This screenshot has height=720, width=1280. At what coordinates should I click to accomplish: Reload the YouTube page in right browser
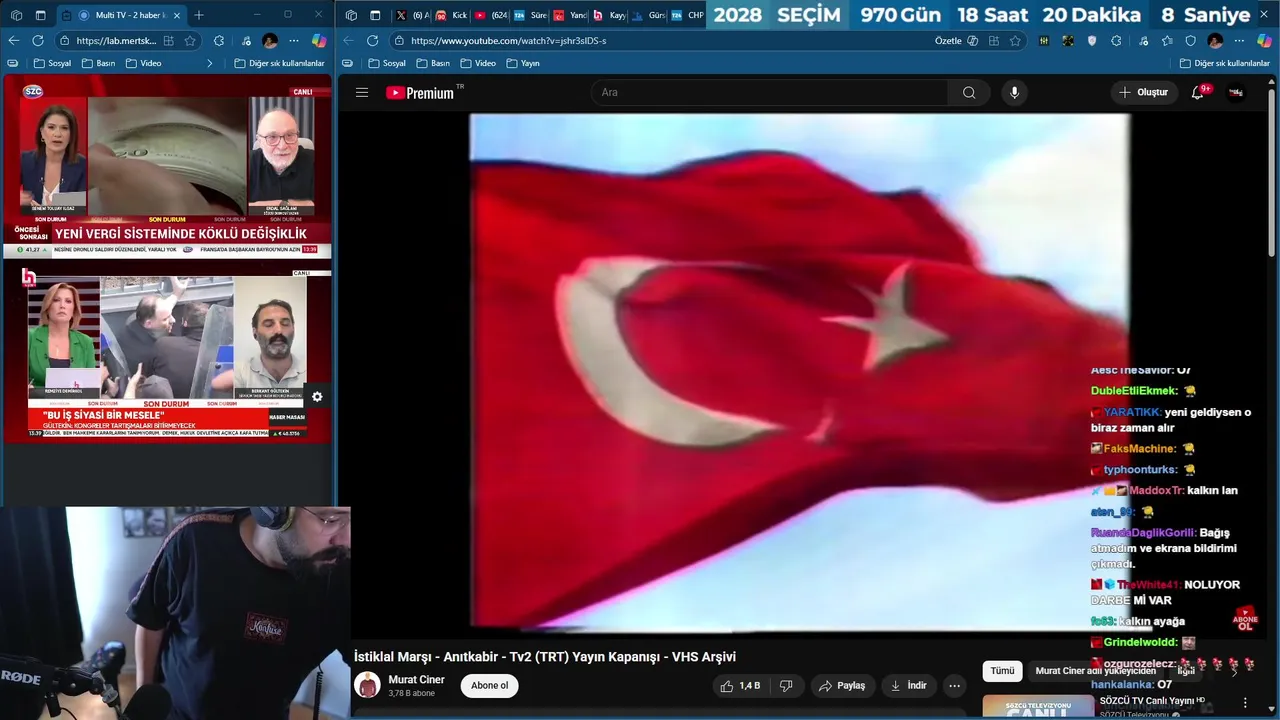coord(372,40)
